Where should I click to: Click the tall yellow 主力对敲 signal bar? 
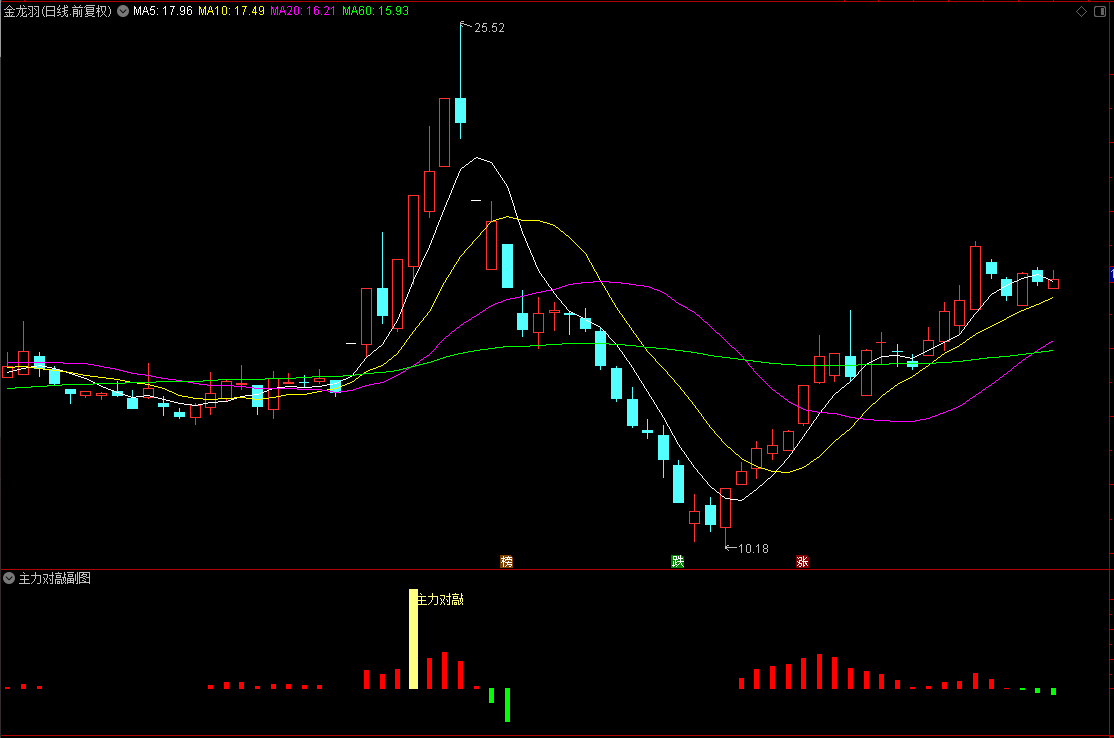tap(413, 639)
